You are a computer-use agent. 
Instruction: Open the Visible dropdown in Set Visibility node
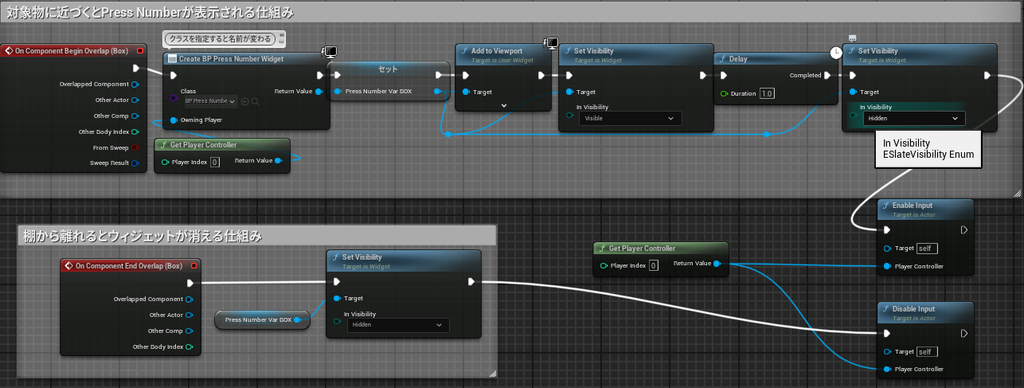[x=629, y=118]
